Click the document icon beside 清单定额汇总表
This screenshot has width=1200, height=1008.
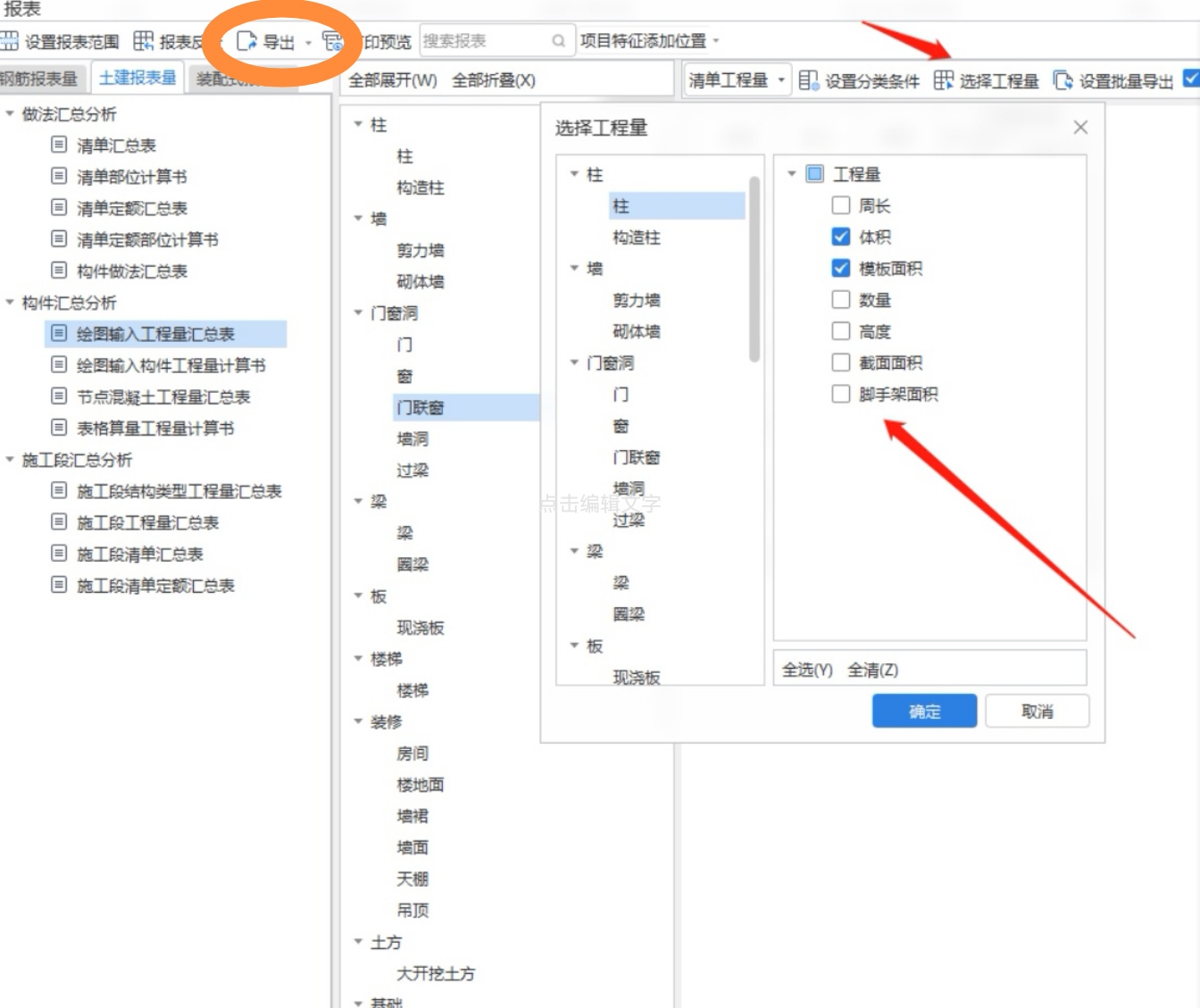click(59, 207)
